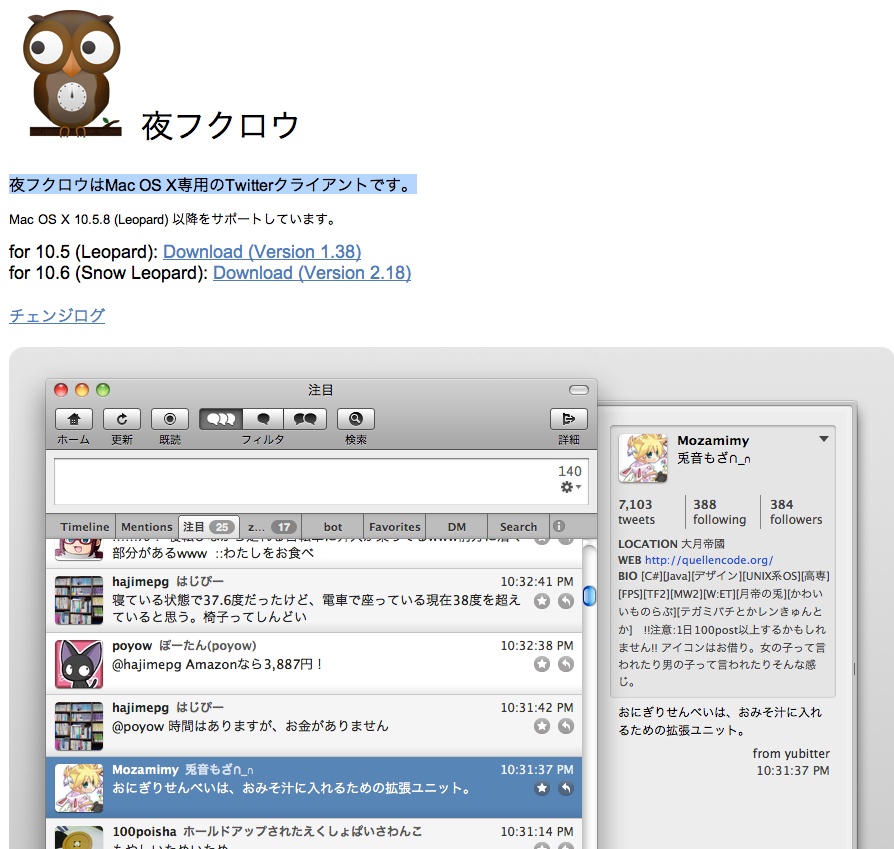Click the 'LOCATION 大月帝國' line in profile
Screen dimensions: 894x849
pyautogui.click(x=671, y=543)
